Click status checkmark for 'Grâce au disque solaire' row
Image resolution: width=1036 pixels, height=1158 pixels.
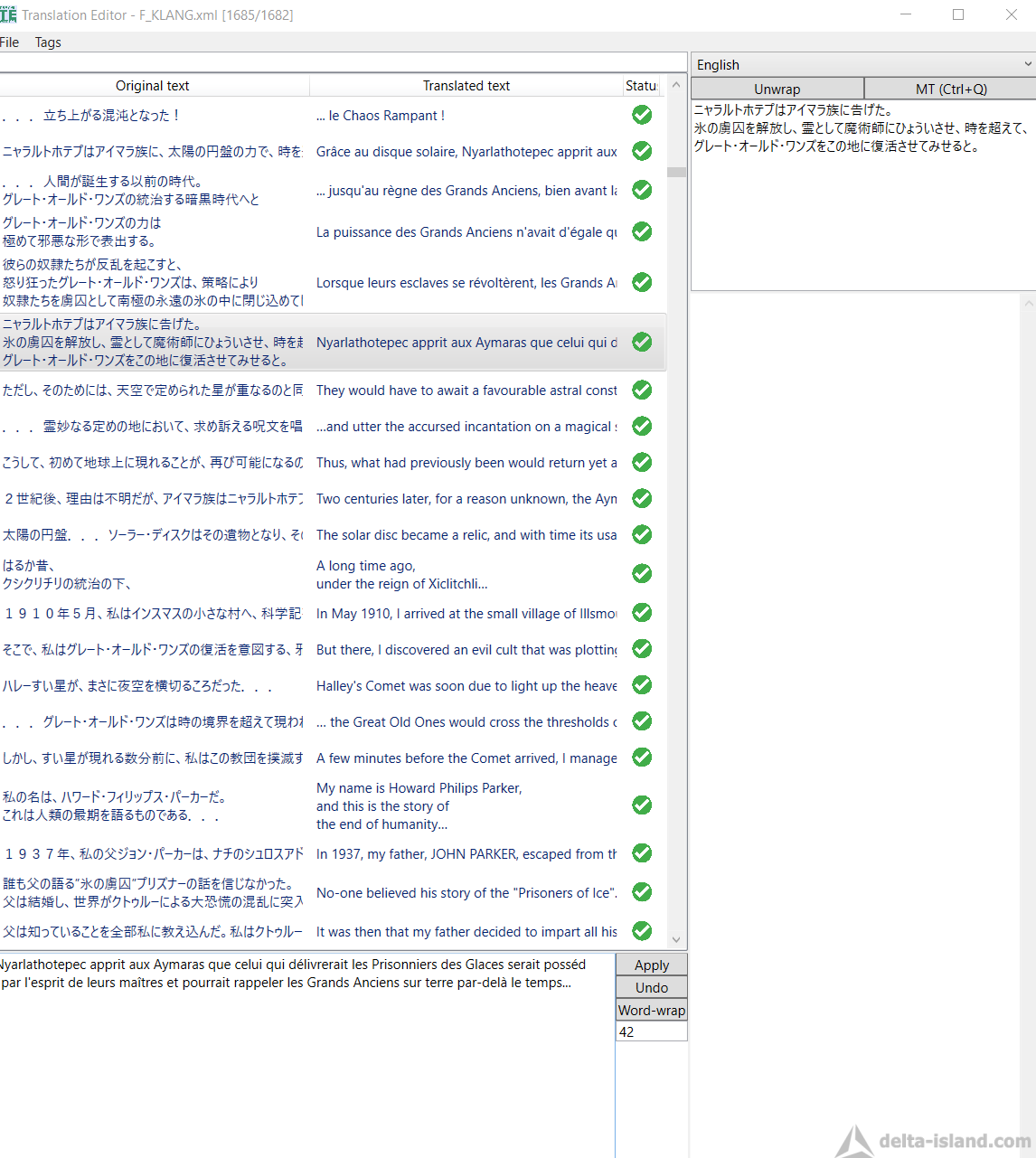642,151
